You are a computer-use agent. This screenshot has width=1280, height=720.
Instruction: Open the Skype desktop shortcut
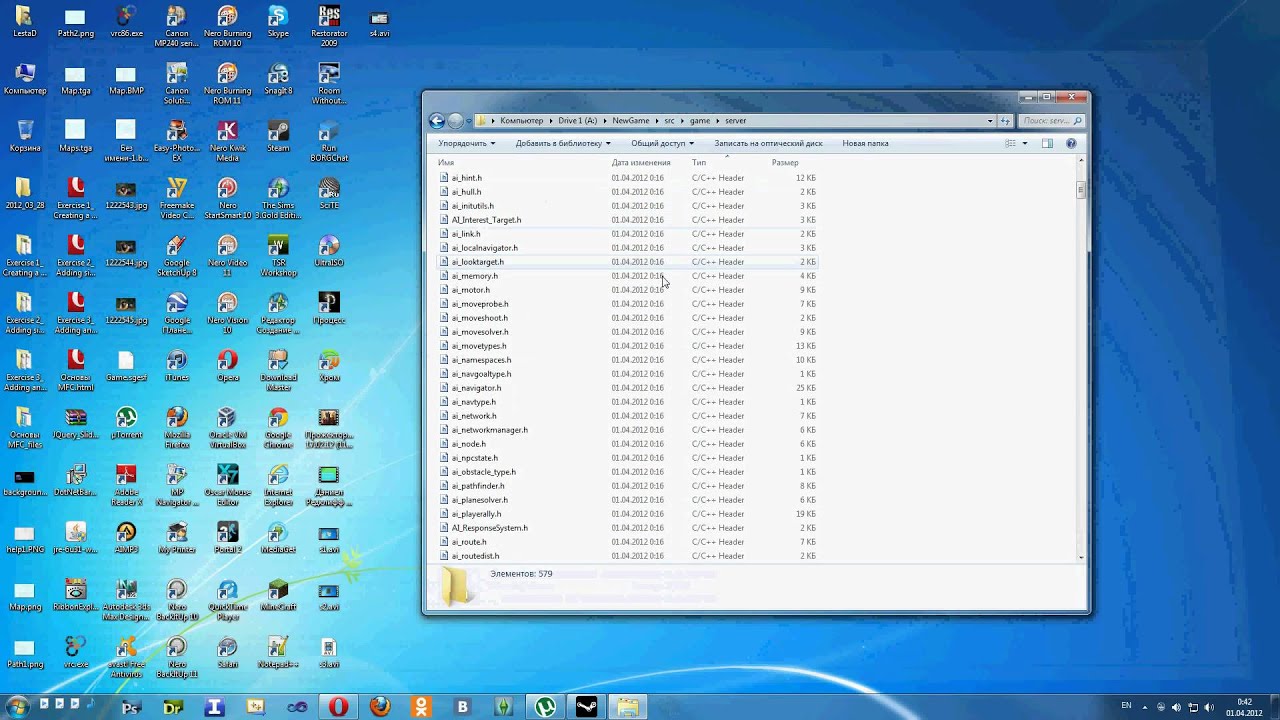tap(278, 22)
